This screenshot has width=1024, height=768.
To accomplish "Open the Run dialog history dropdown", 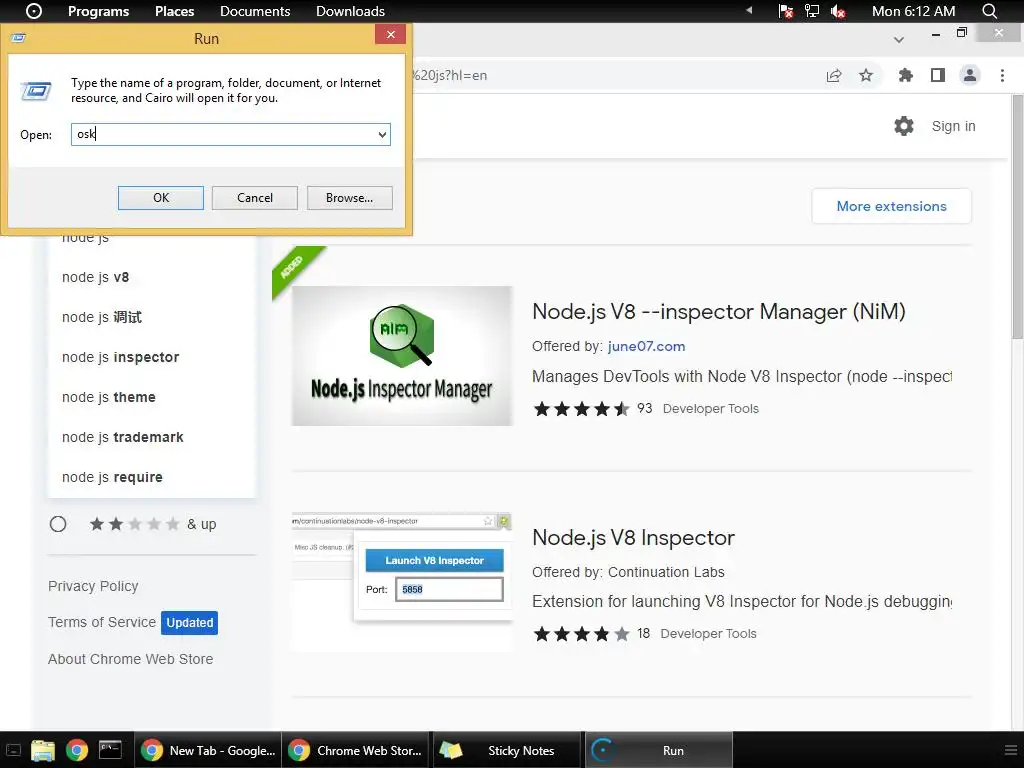I will click(x=382, y=135).
